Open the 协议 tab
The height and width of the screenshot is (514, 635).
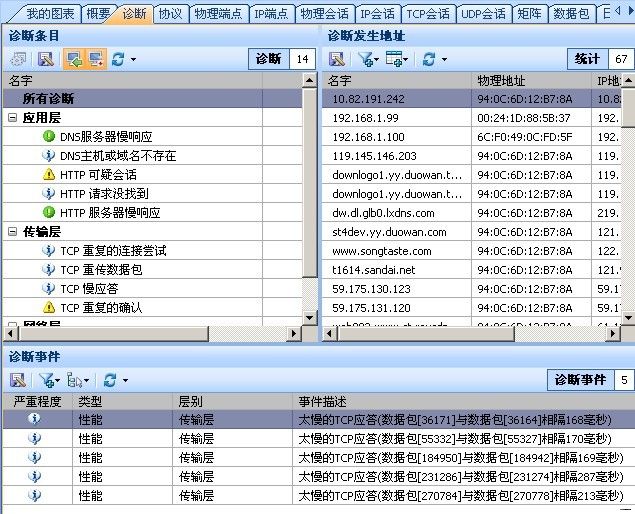pos(170,14)
